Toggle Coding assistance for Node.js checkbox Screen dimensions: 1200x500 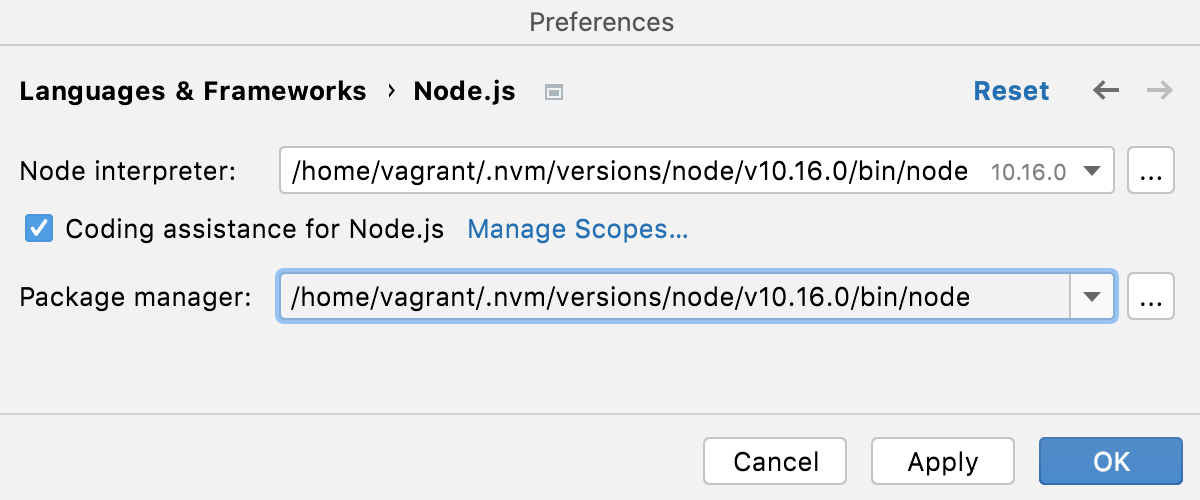(x=39, y=229)
